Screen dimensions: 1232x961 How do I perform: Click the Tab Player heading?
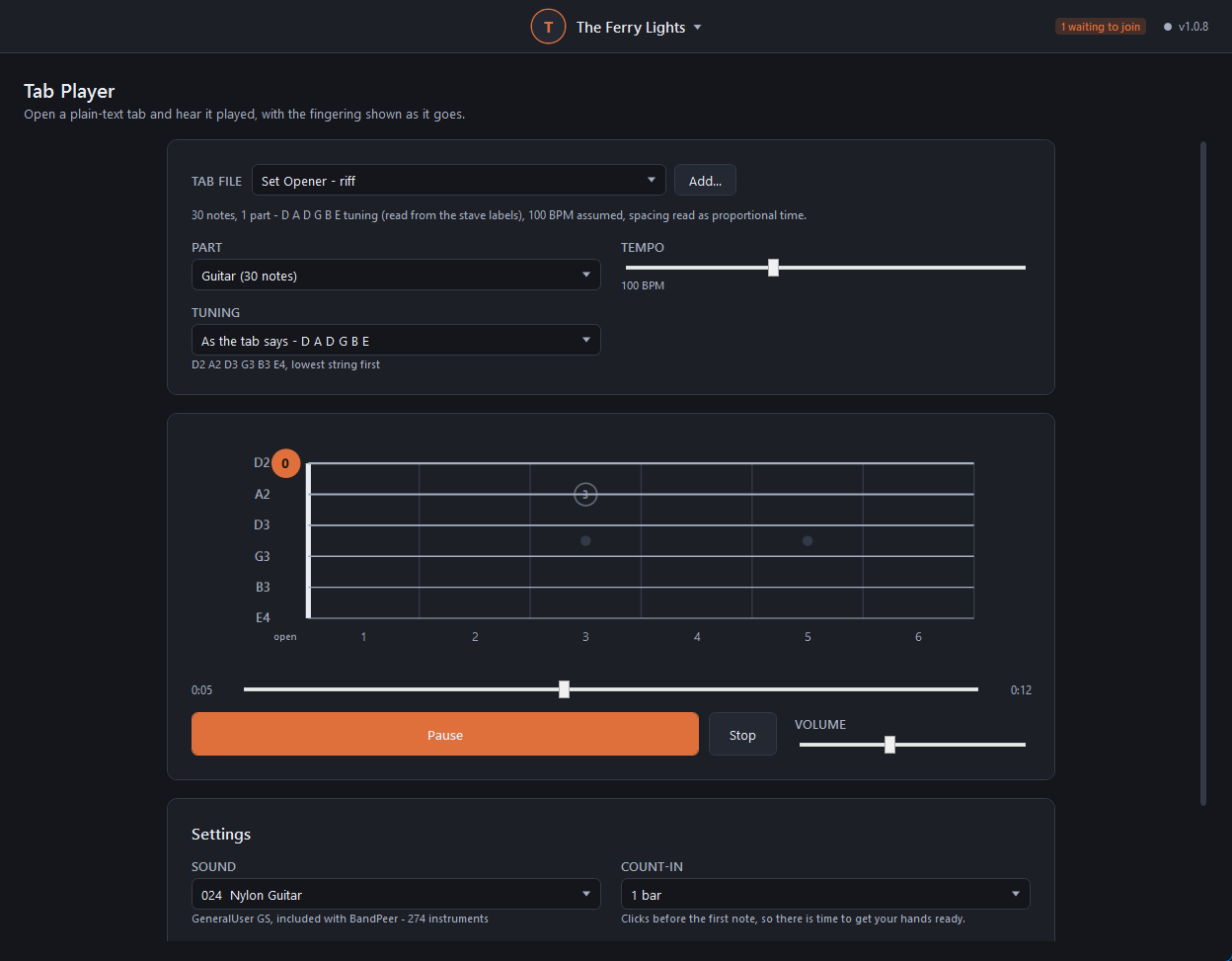coord(69,91)
